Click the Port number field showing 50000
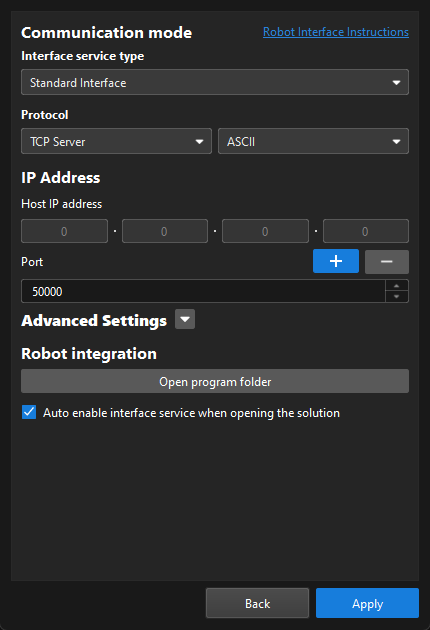The image size is (430, 630). pos(203,291)
